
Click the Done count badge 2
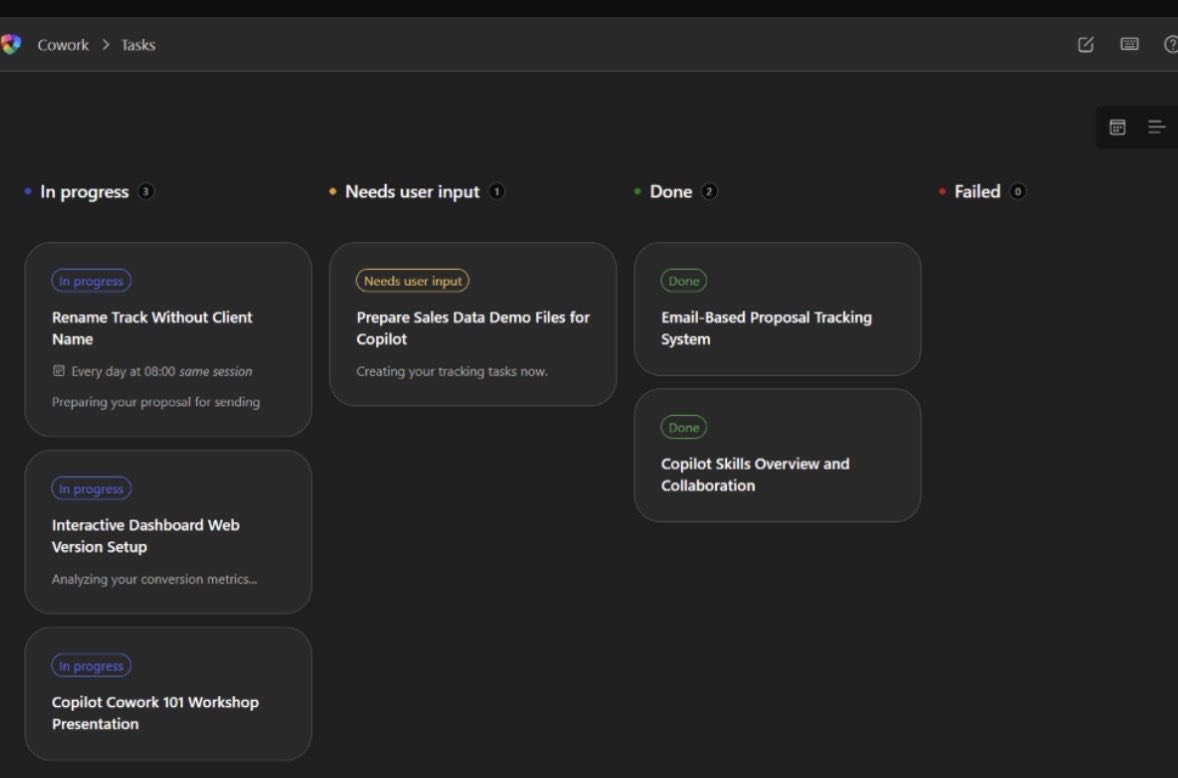point(708,191)
